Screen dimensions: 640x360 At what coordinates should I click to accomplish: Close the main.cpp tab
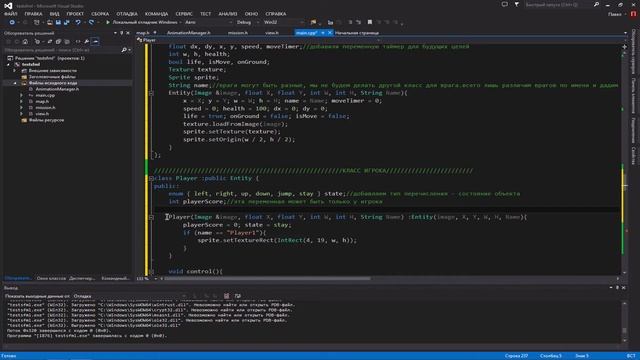(x=330, y=33)
